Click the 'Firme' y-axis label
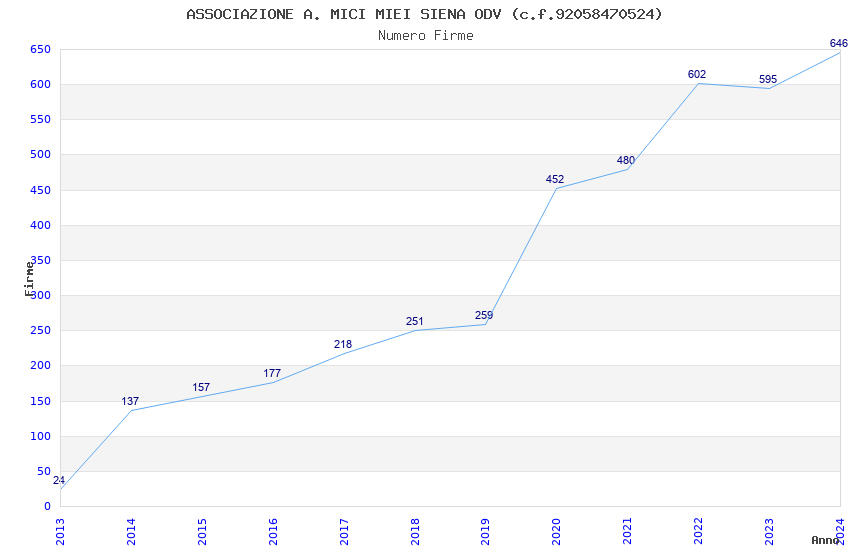Screen dimensions: 850x550 29,279
